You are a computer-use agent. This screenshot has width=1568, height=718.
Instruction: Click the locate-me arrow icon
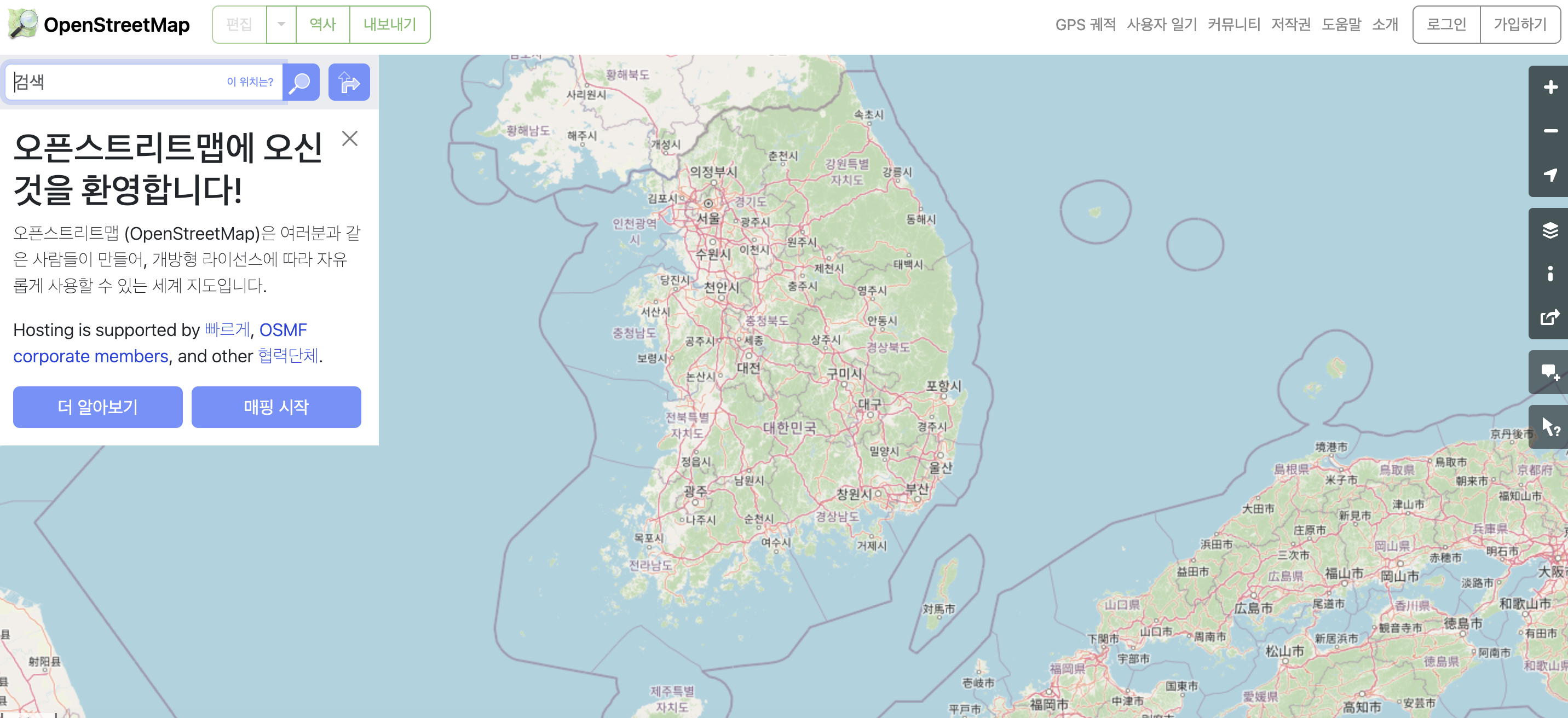pos(1548,175)
